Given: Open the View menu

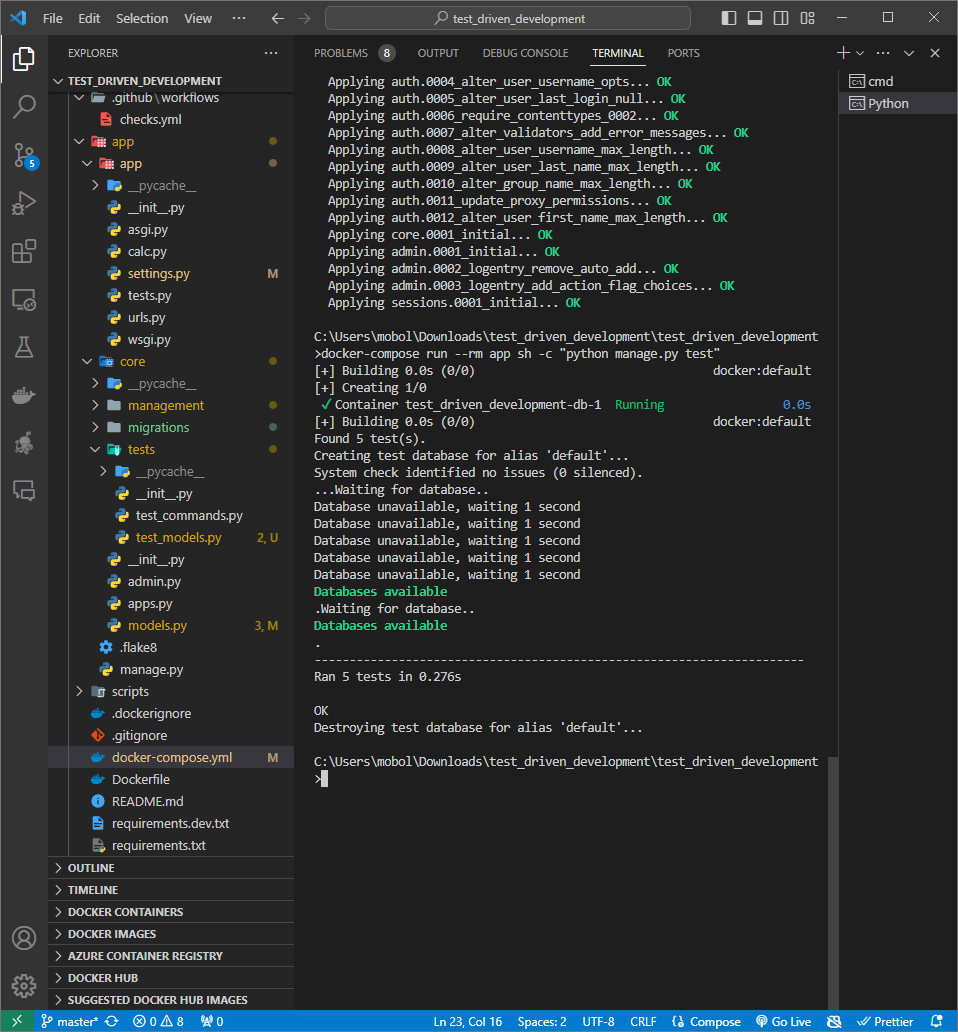Looking at the screenshot, I should (x=198, y=18).
